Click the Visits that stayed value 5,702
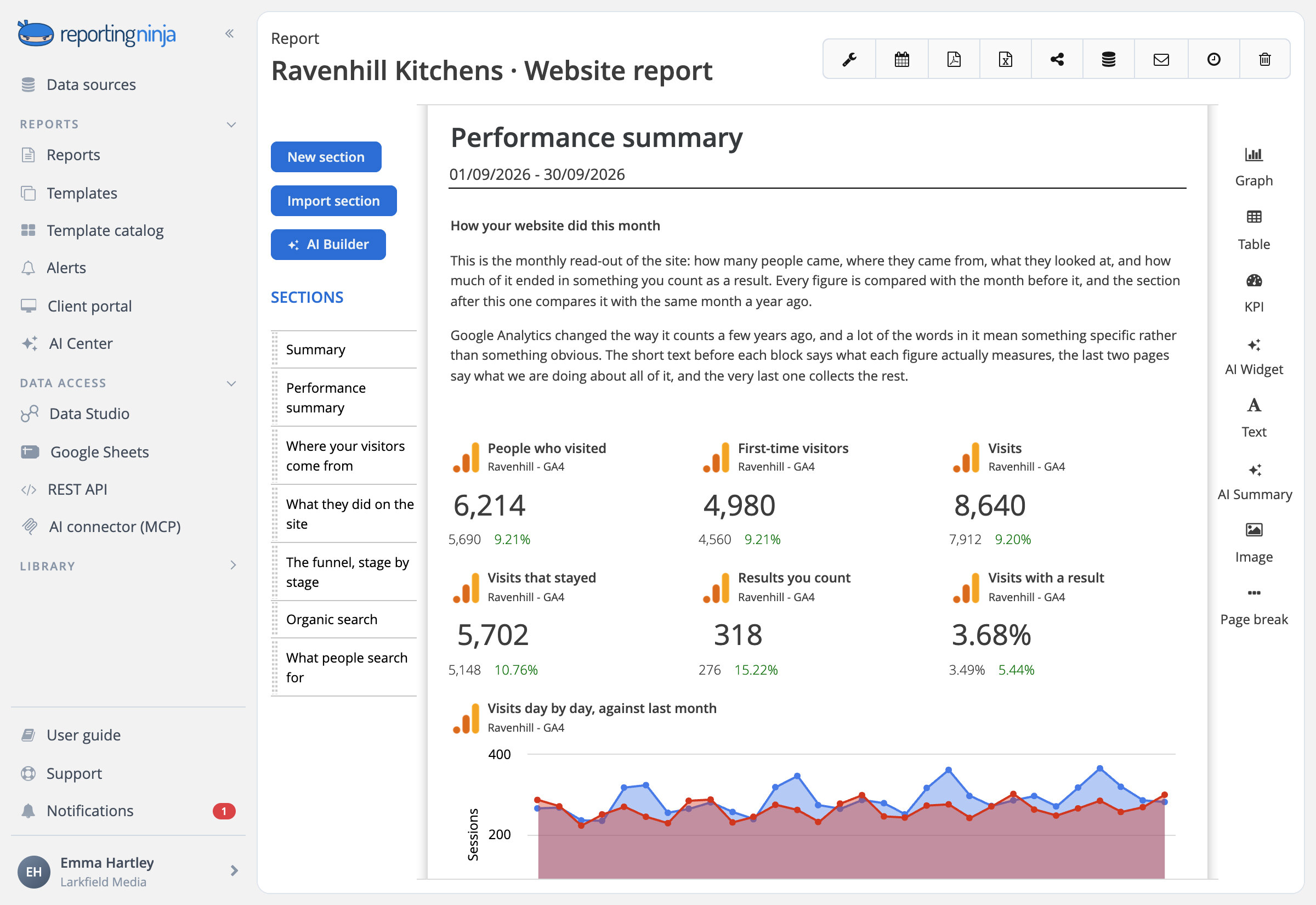1316x905 pixels. click(x=492, y=635)
